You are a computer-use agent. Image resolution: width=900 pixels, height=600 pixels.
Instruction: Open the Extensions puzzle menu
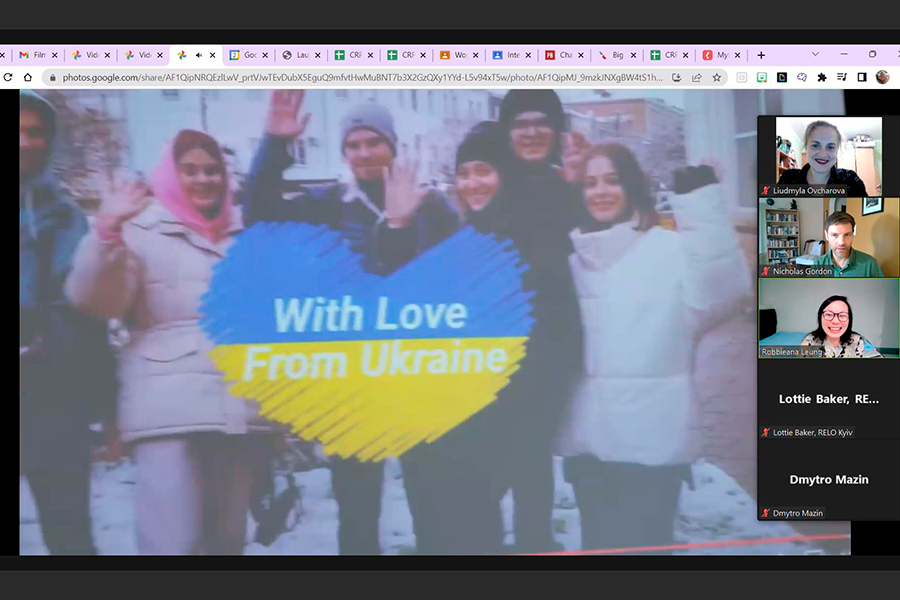822,78
